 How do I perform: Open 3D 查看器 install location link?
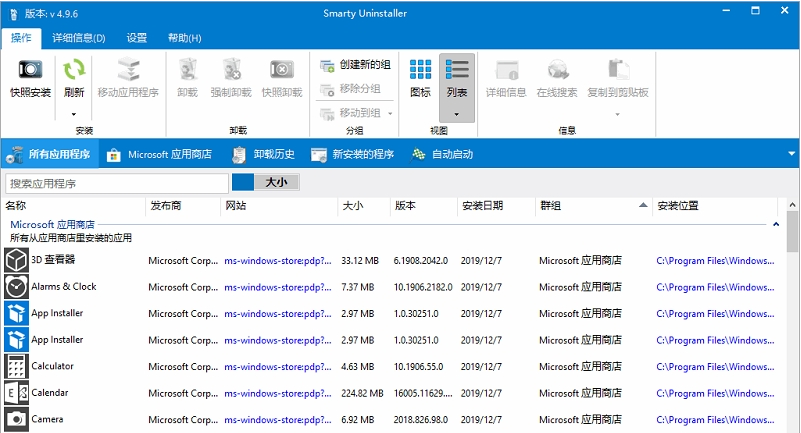[715, 261]
